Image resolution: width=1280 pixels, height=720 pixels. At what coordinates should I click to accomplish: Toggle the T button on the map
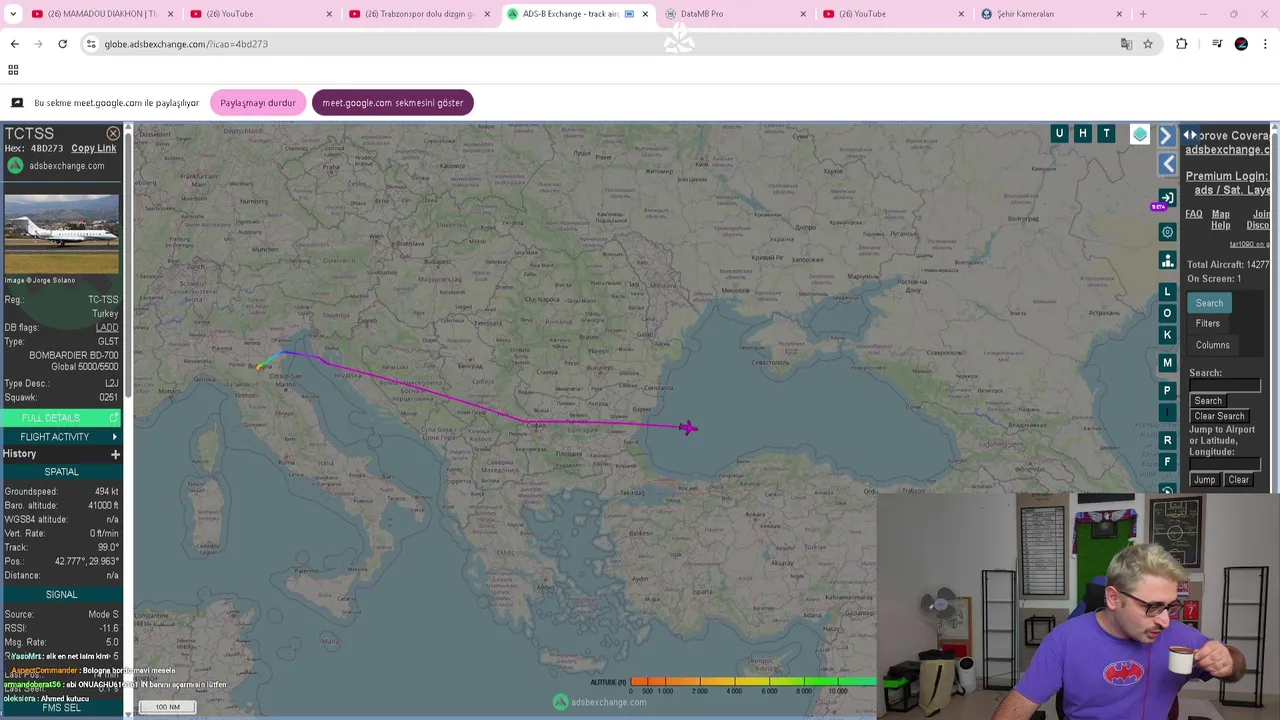pos(1106,133)
